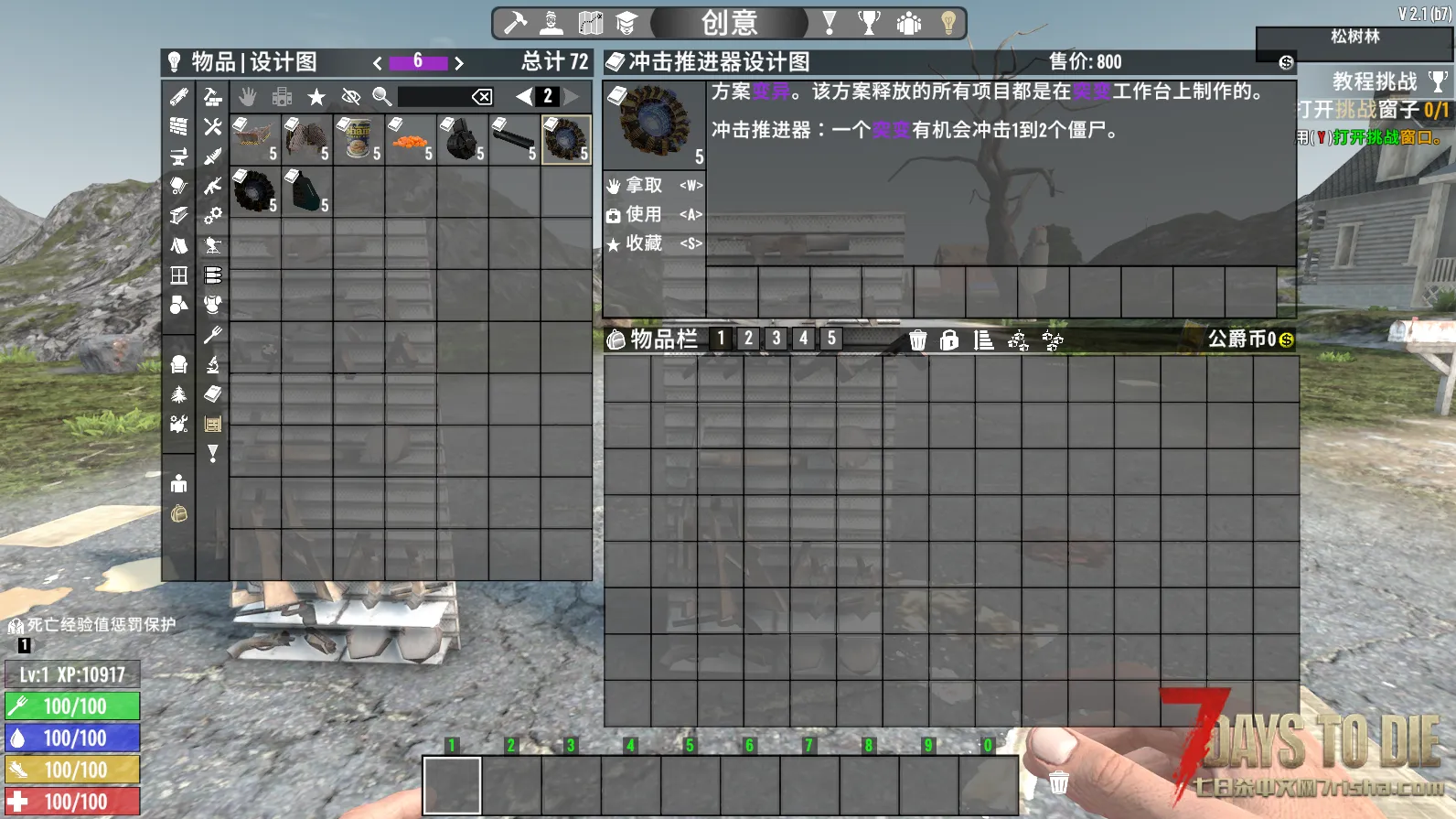Filter by tent shelter category

(x=179, y=245)
